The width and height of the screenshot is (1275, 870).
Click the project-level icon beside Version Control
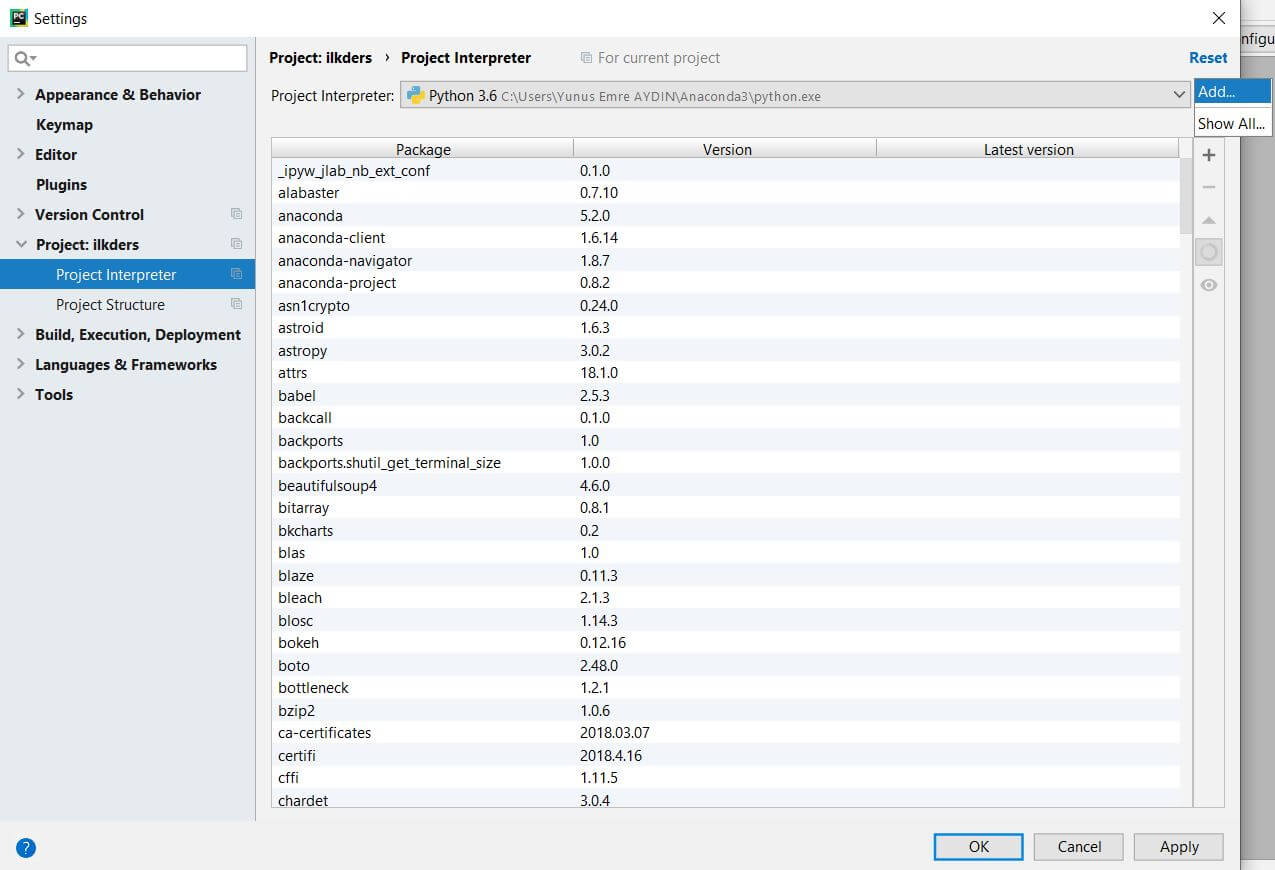[236, 214]
